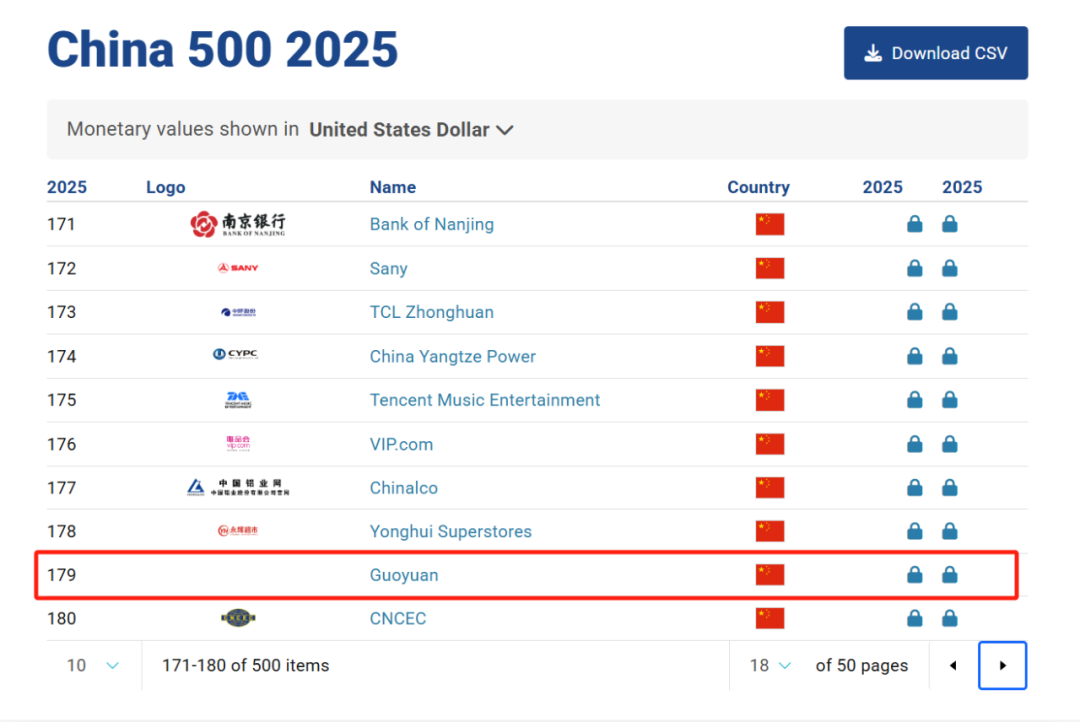Click the CYPC logo for China Yangtze Power
This screenshot has height=722, width=1080.
(236, 354)
